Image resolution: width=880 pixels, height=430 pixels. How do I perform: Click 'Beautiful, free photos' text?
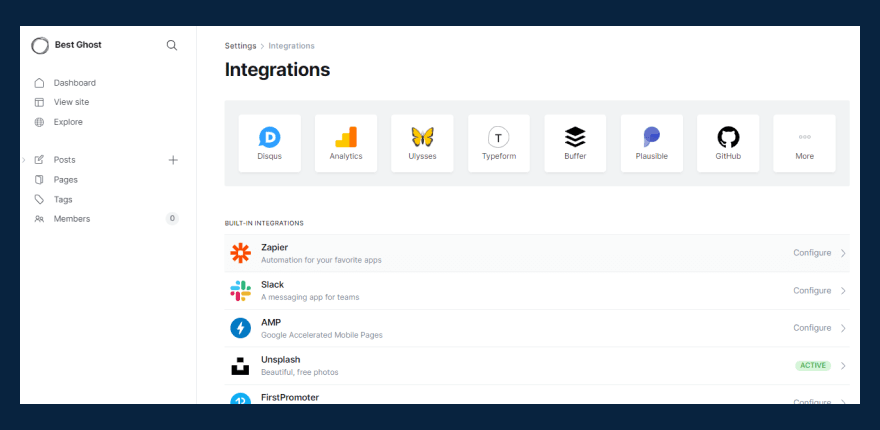(300, 372)
